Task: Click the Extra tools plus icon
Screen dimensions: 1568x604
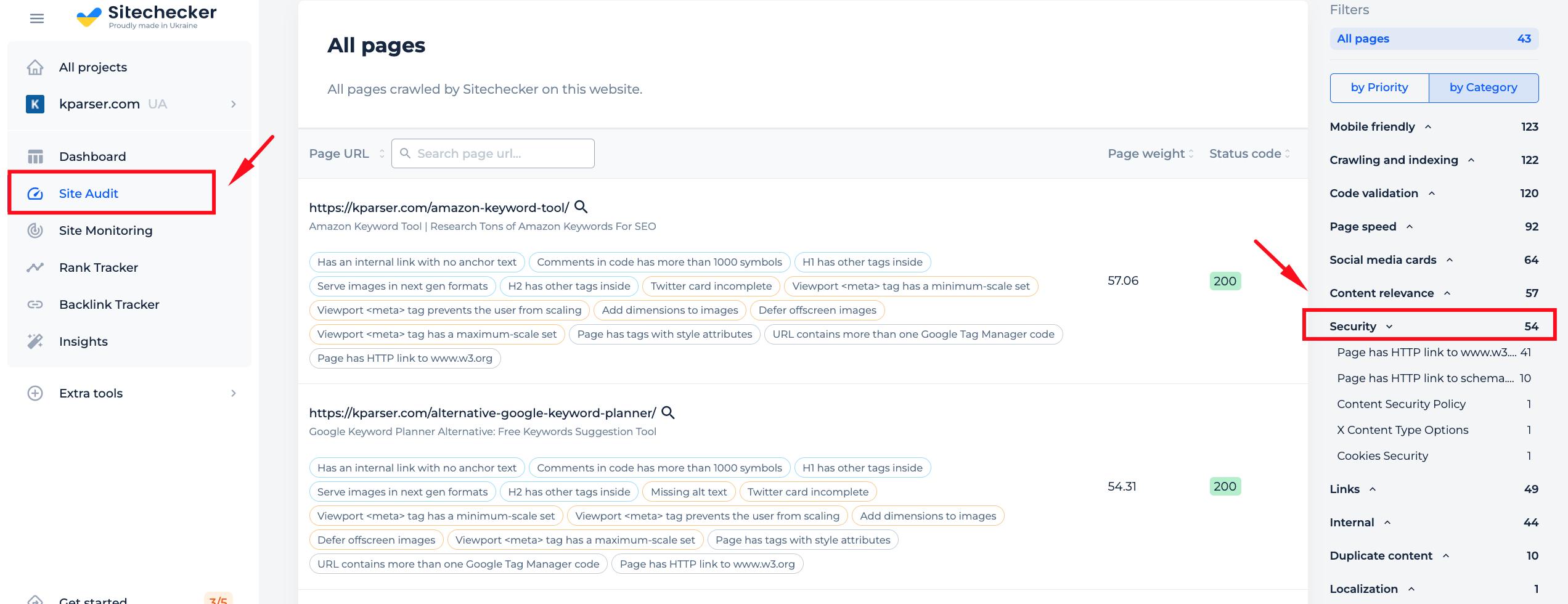Action: point(35,393)
